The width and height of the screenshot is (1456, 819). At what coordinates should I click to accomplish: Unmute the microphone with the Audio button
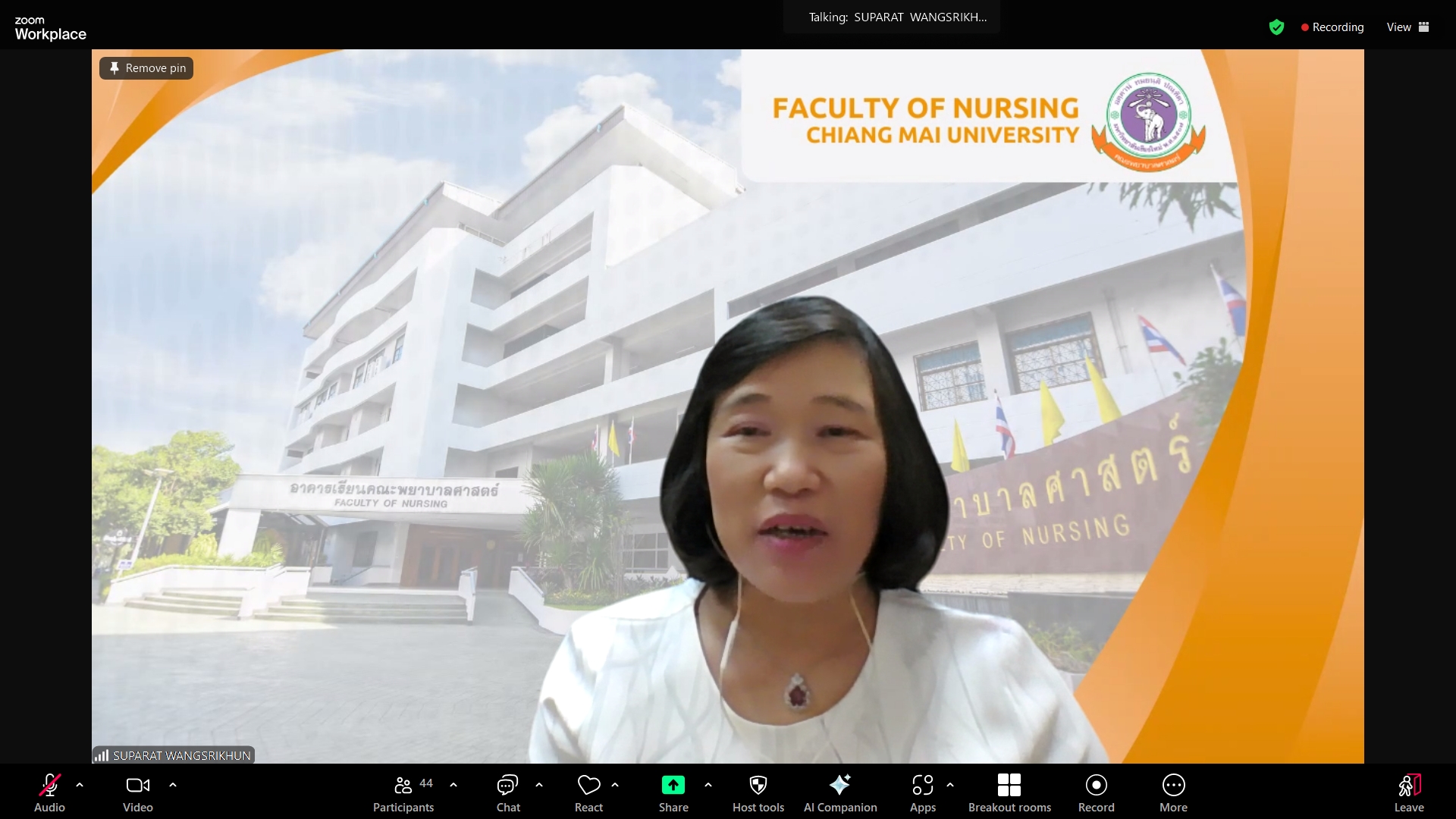(49, 792)
